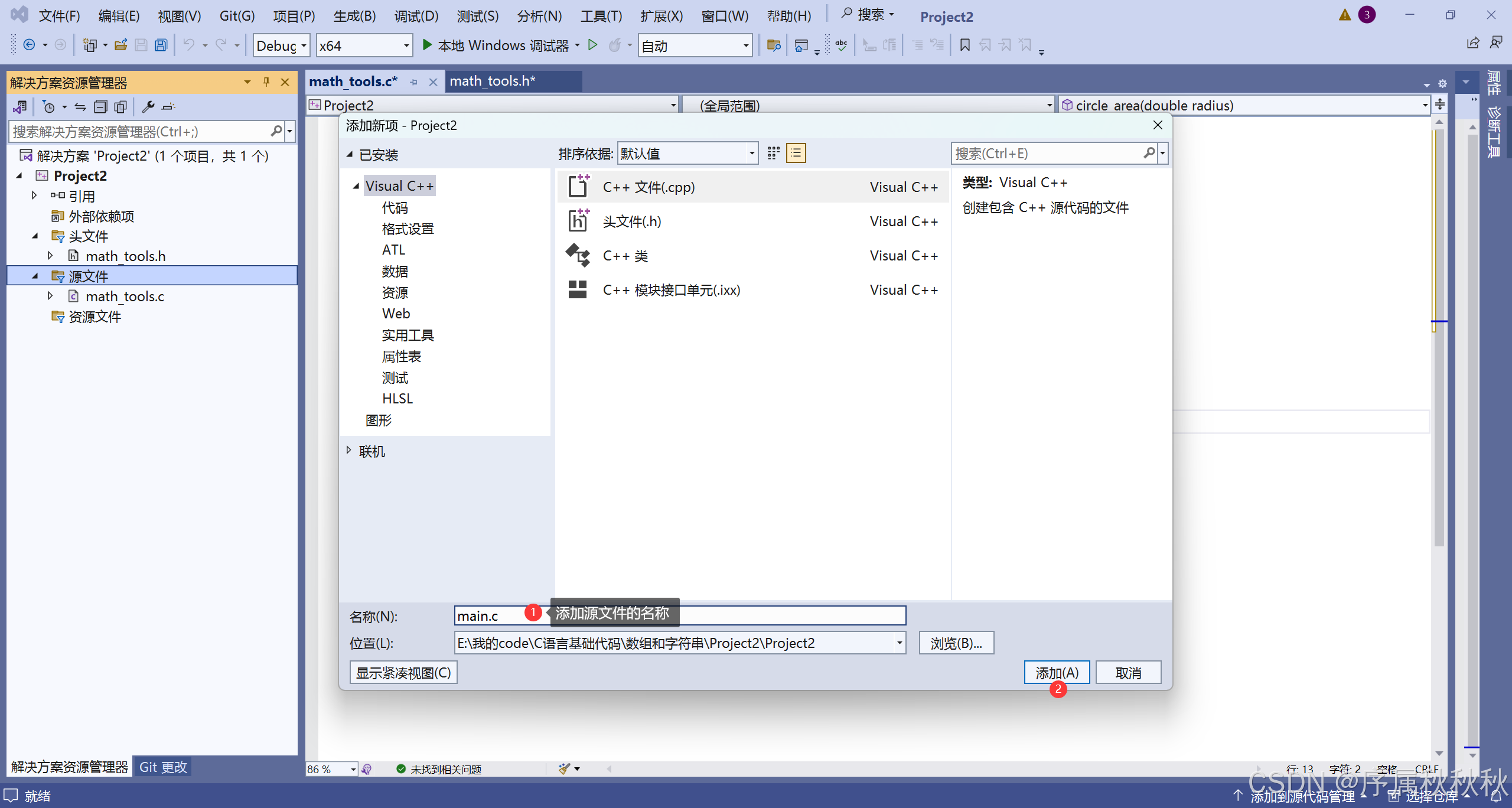Viewport: 1512px width, 808px height.
Task: Click the bookmark toggle toolbar icon
Action: [x=964, y=45]
